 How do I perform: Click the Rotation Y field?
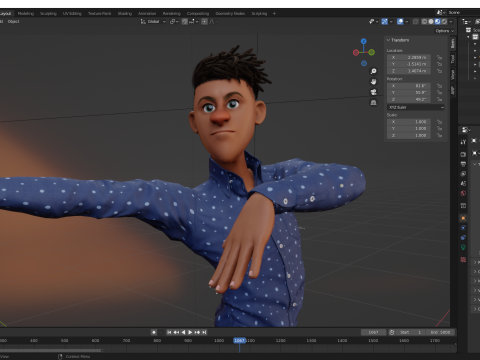tap(409, 92)
